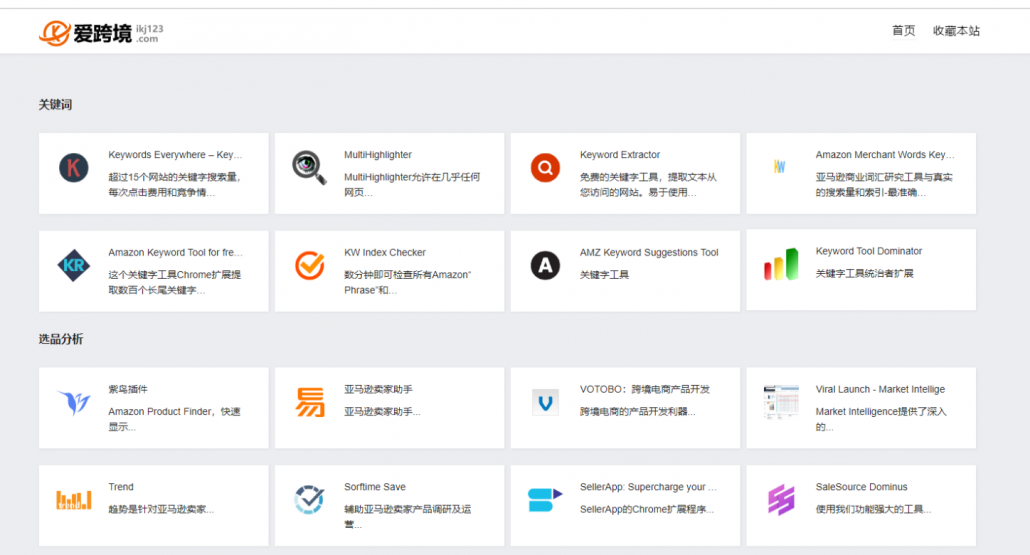This screenshot has width=1030, height=555.
Task: Click description 使用我们功能强大的工具...
Action: pos(873,510)
